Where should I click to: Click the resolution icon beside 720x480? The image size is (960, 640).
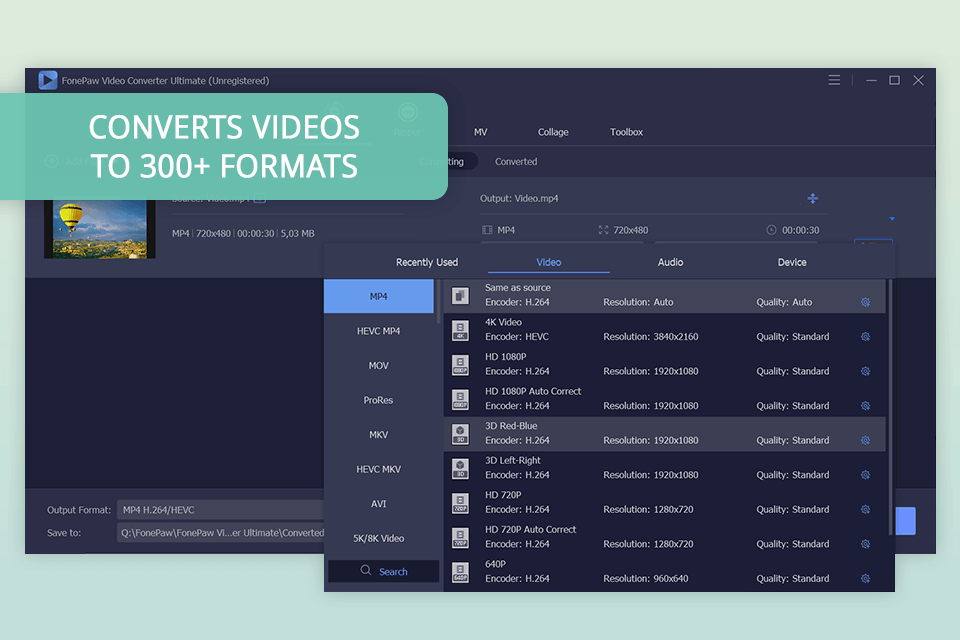point(604,230)
